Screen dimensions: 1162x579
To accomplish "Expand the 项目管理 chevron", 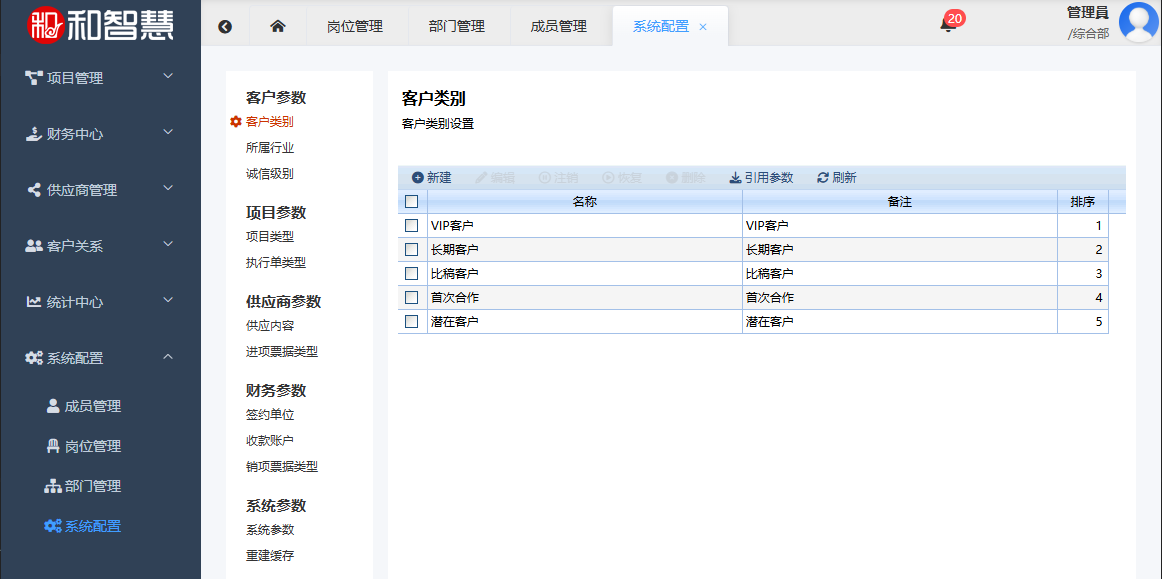I will [168, 76].
